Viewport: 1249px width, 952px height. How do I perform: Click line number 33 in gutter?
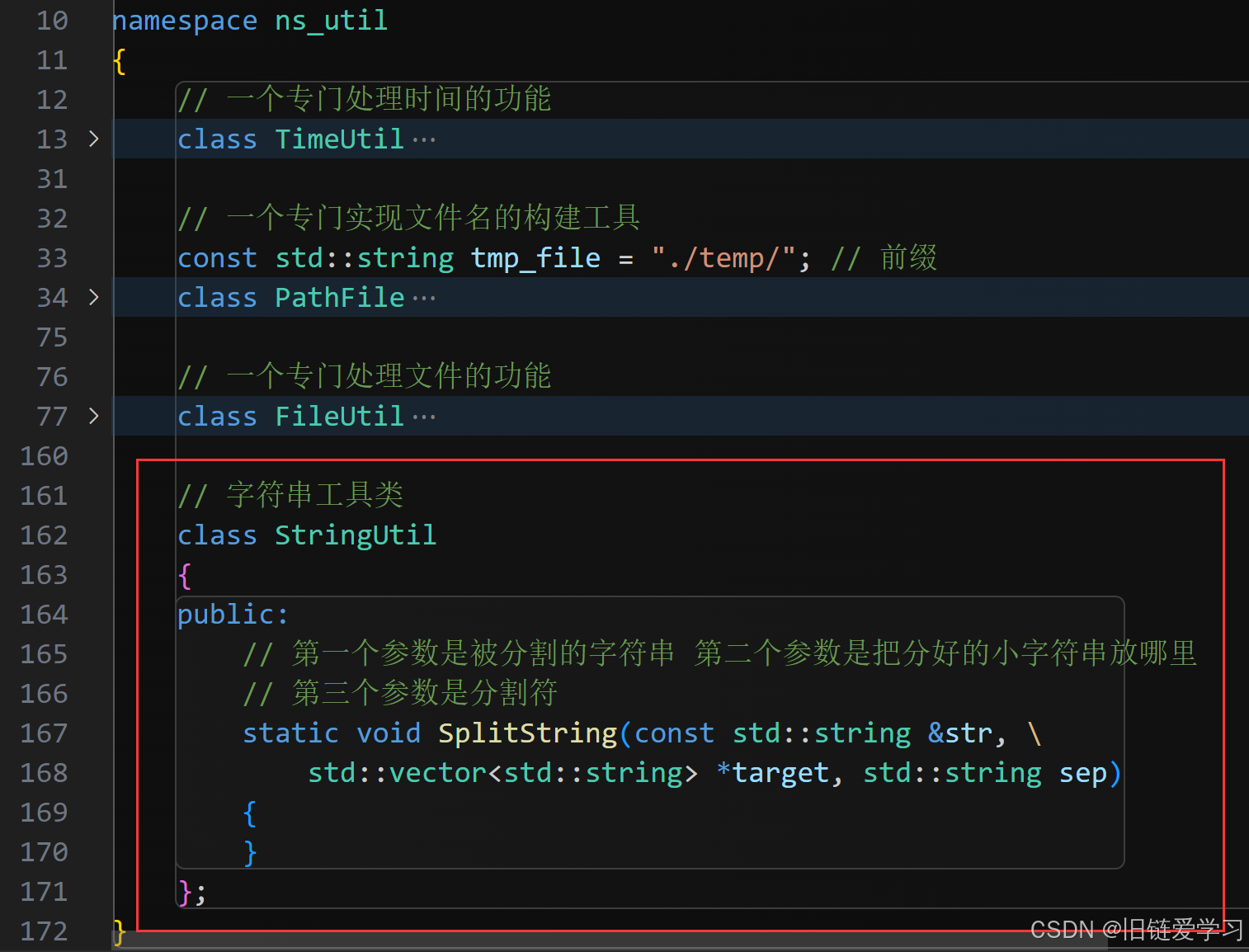[52, 258]
